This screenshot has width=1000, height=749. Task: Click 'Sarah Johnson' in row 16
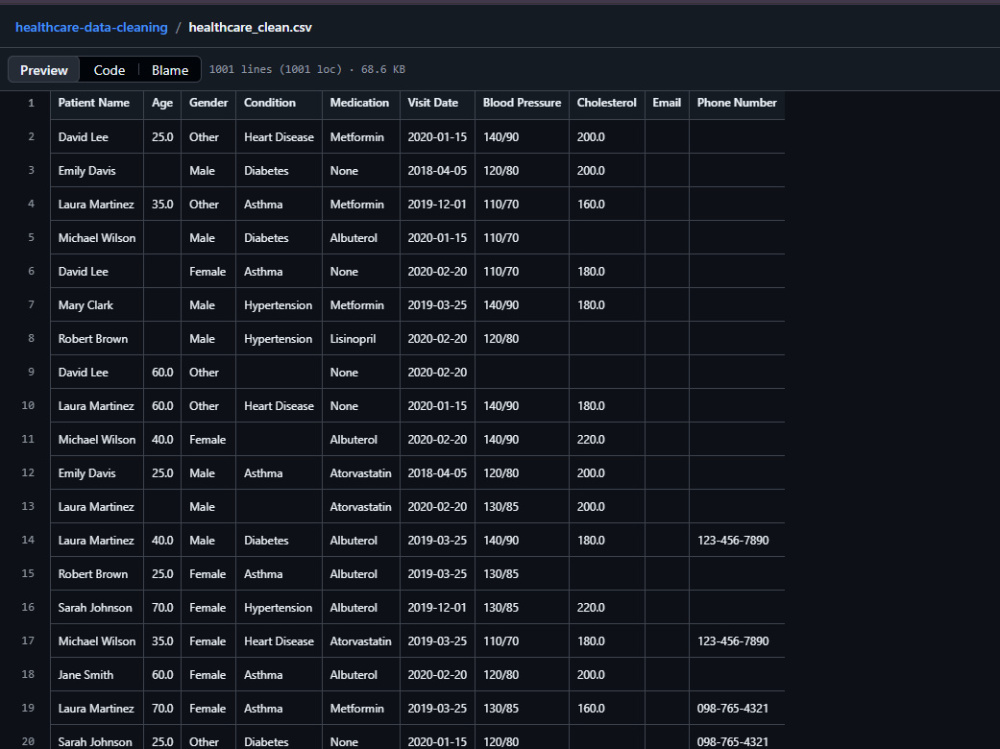click(x=95, y=608)
